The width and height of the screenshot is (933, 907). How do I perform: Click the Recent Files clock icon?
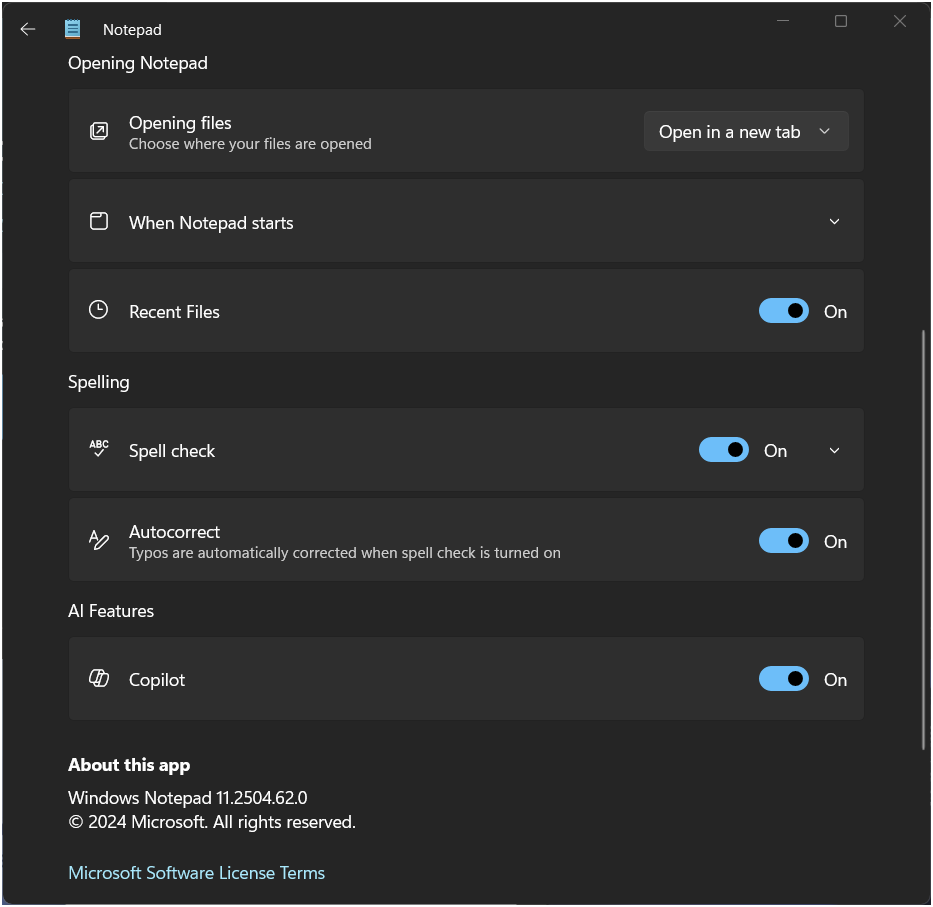(x=99, y=310)
